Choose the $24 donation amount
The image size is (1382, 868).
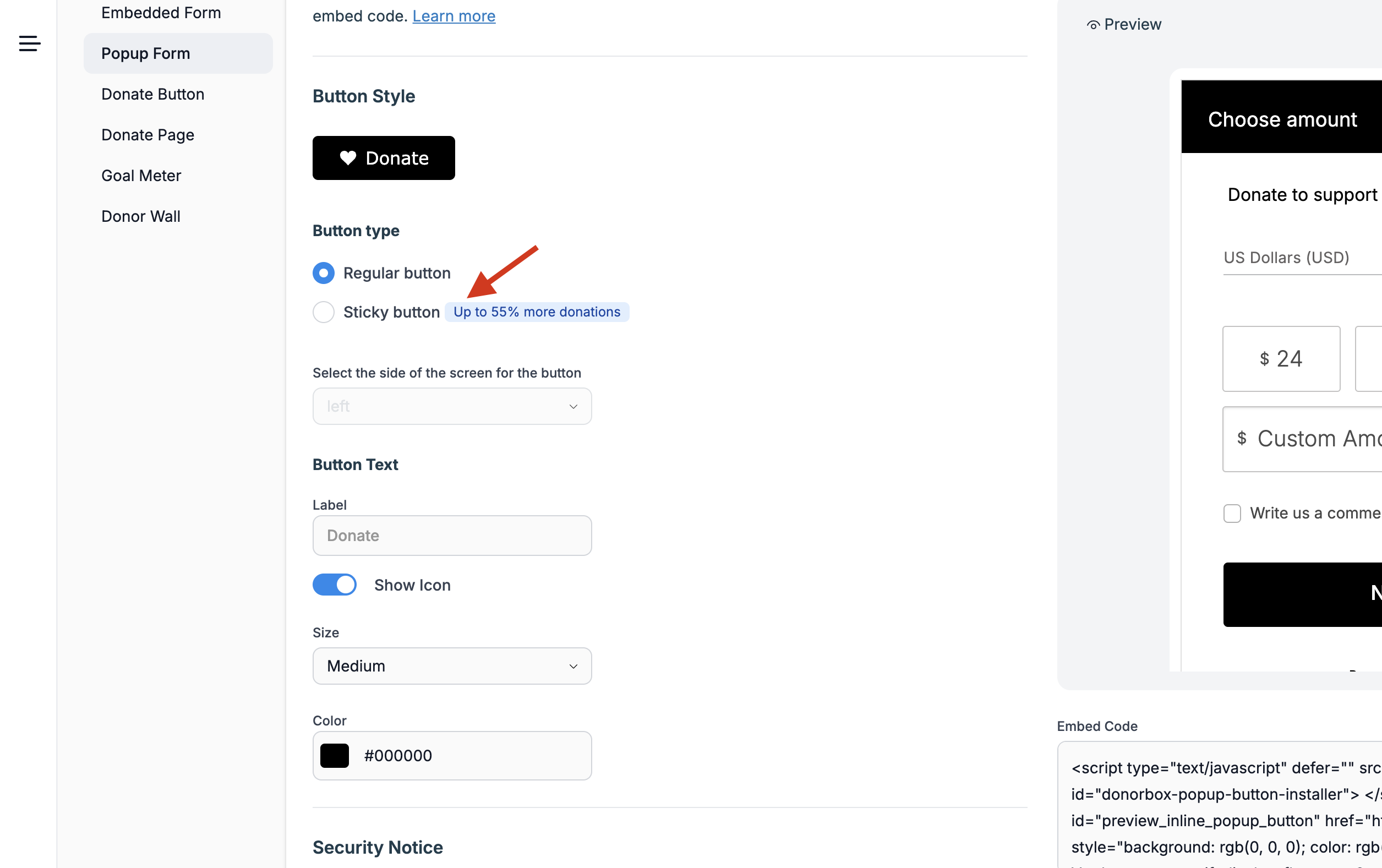pos(1281,359)
